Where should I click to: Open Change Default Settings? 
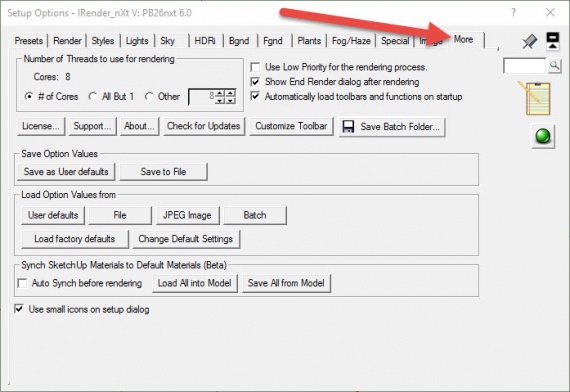coord(186,239)
